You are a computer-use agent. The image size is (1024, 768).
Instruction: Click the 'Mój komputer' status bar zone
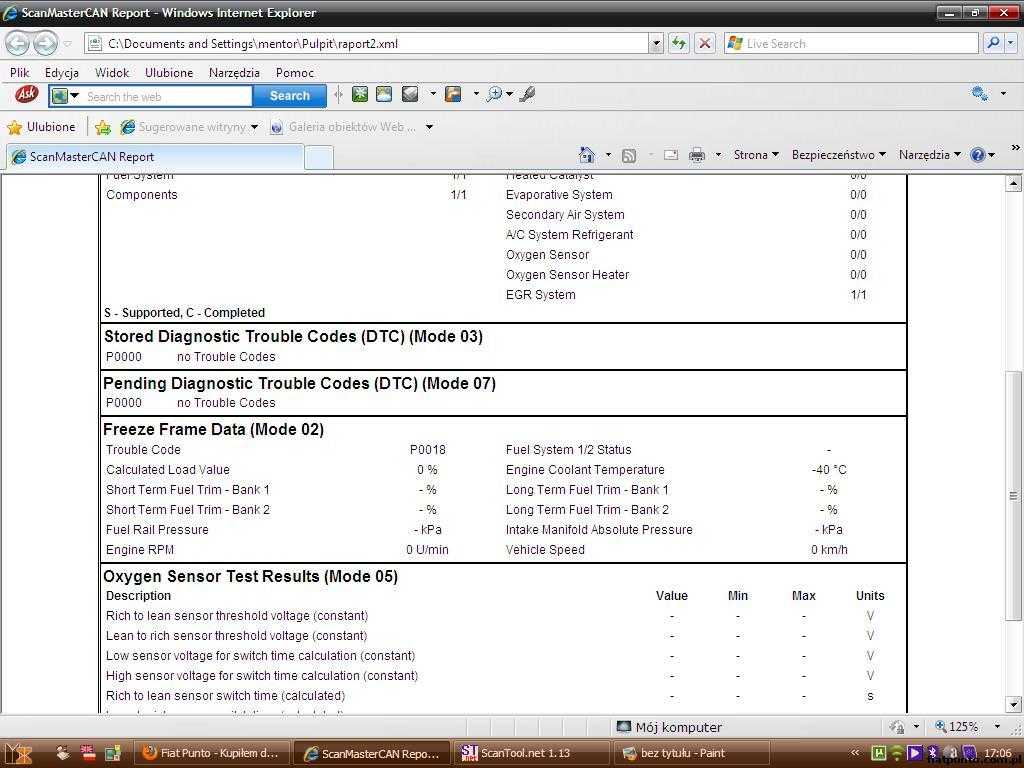click(x=669, y=727)
